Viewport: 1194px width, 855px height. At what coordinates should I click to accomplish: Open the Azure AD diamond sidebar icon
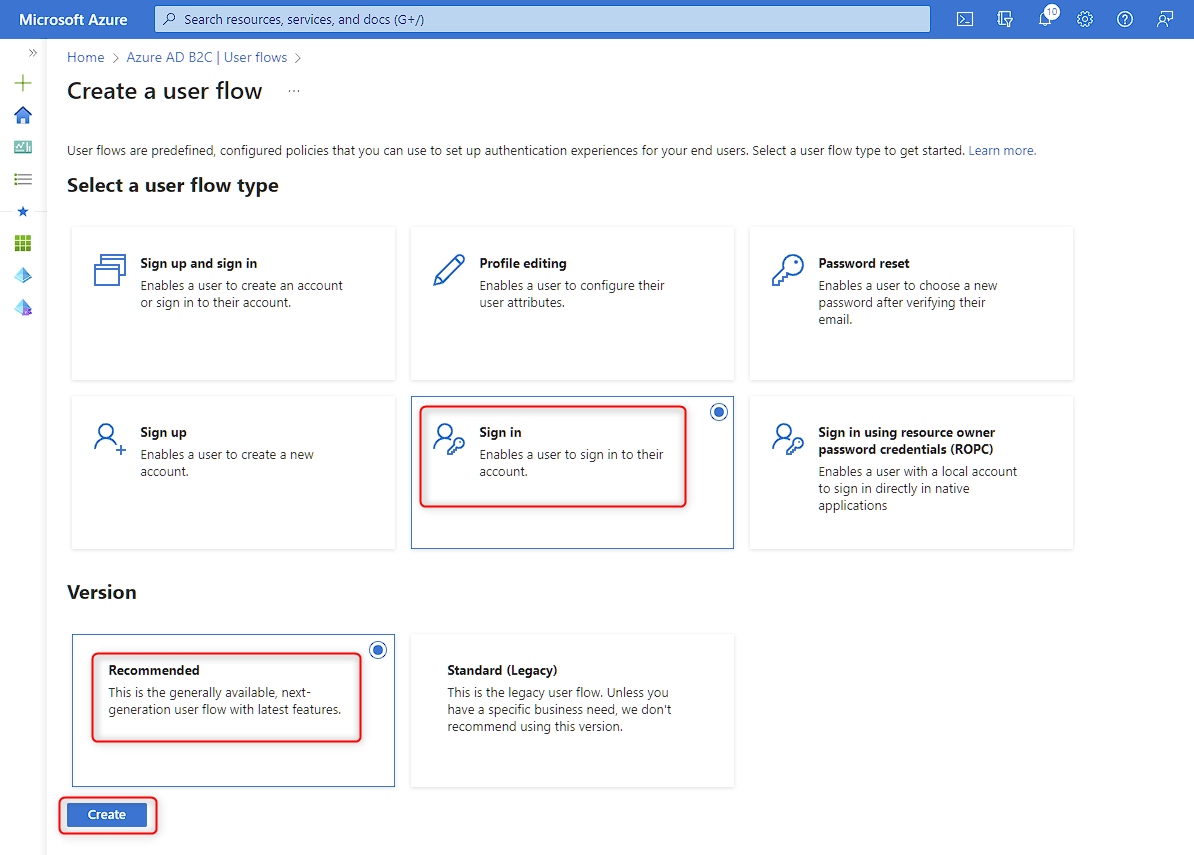23,275
